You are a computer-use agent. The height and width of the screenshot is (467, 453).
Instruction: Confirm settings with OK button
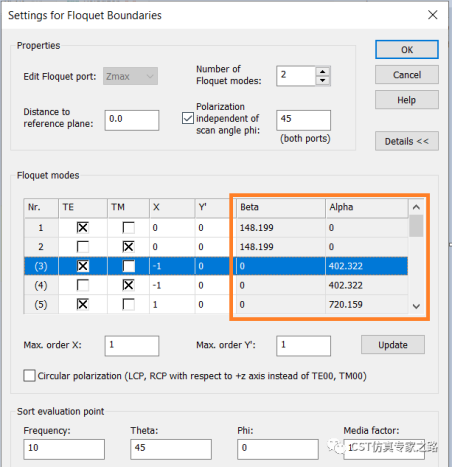pyautogui.click(x=407, y=50)
